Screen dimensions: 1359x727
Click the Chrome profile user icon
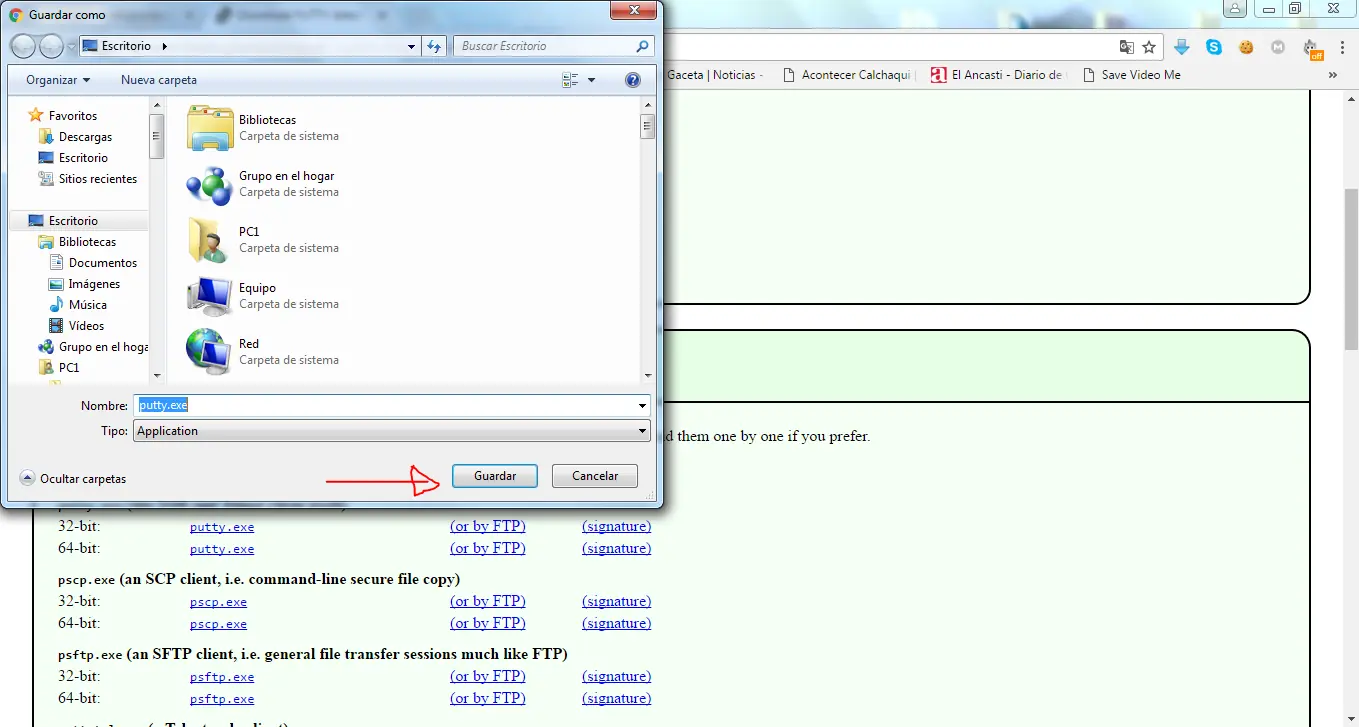tap(1235, 8)
